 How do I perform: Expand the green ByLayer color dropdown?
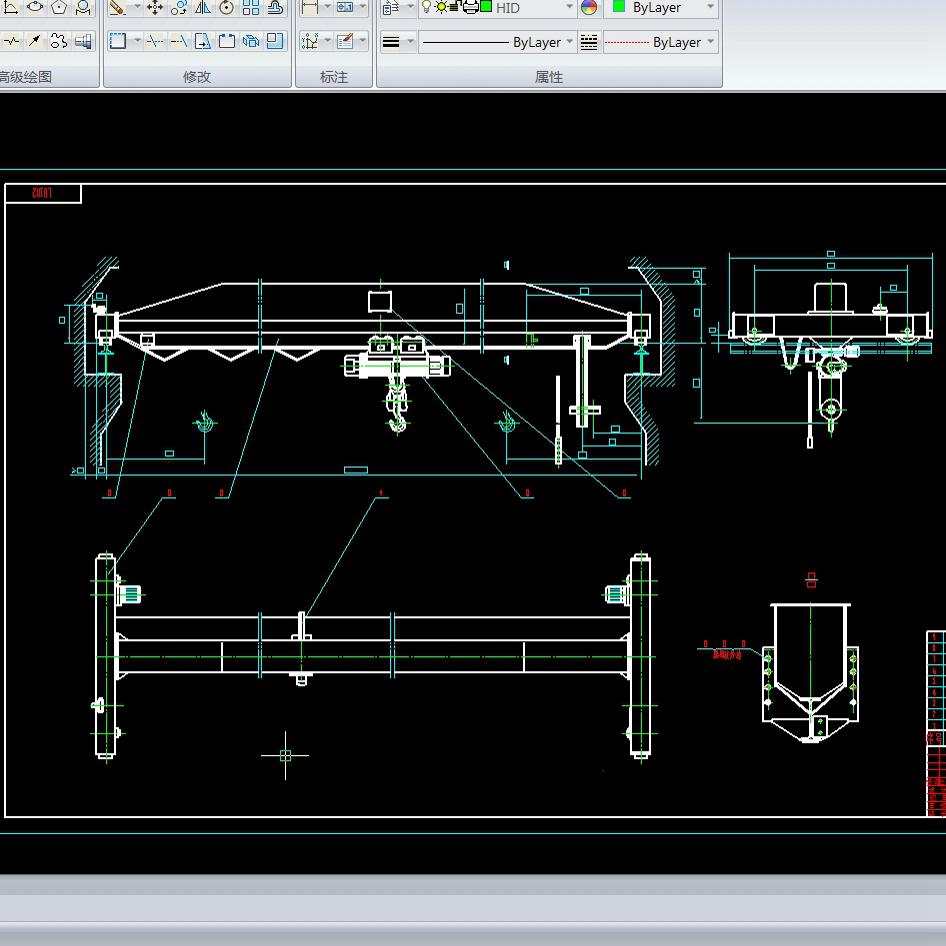click(x=710, y=8)
